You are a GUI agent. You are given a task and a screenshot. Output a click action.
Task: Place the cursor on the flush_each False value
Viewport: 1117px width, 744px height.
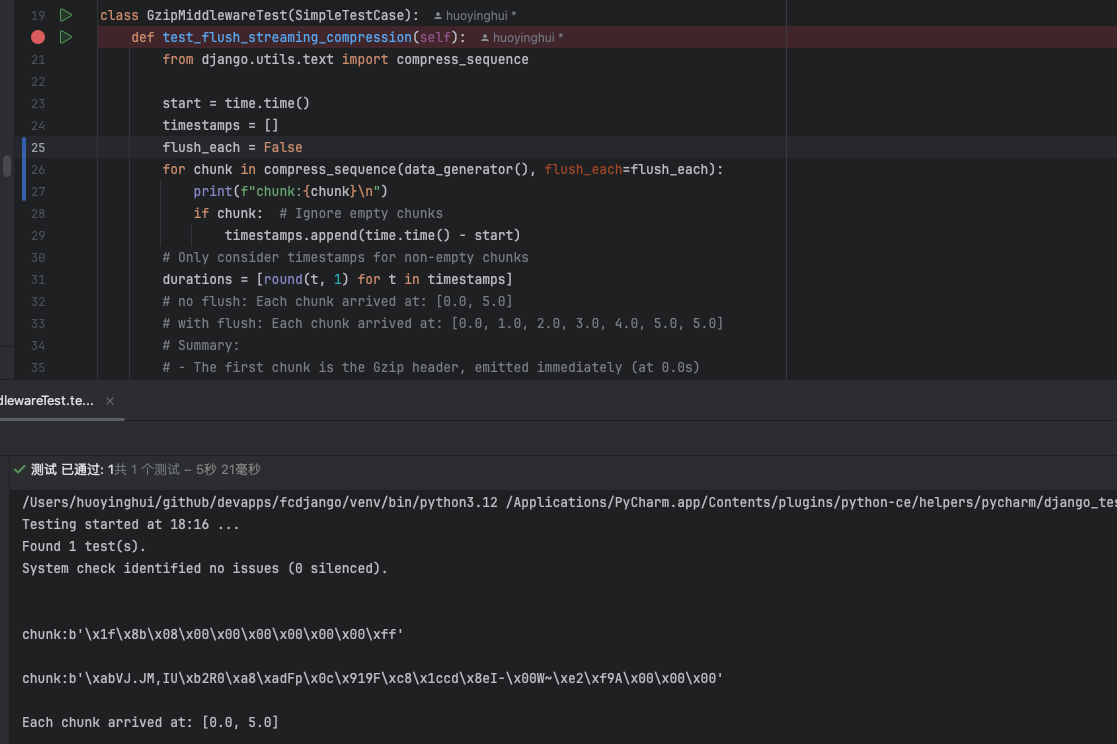pyautogui.click(x=283, y=147)
